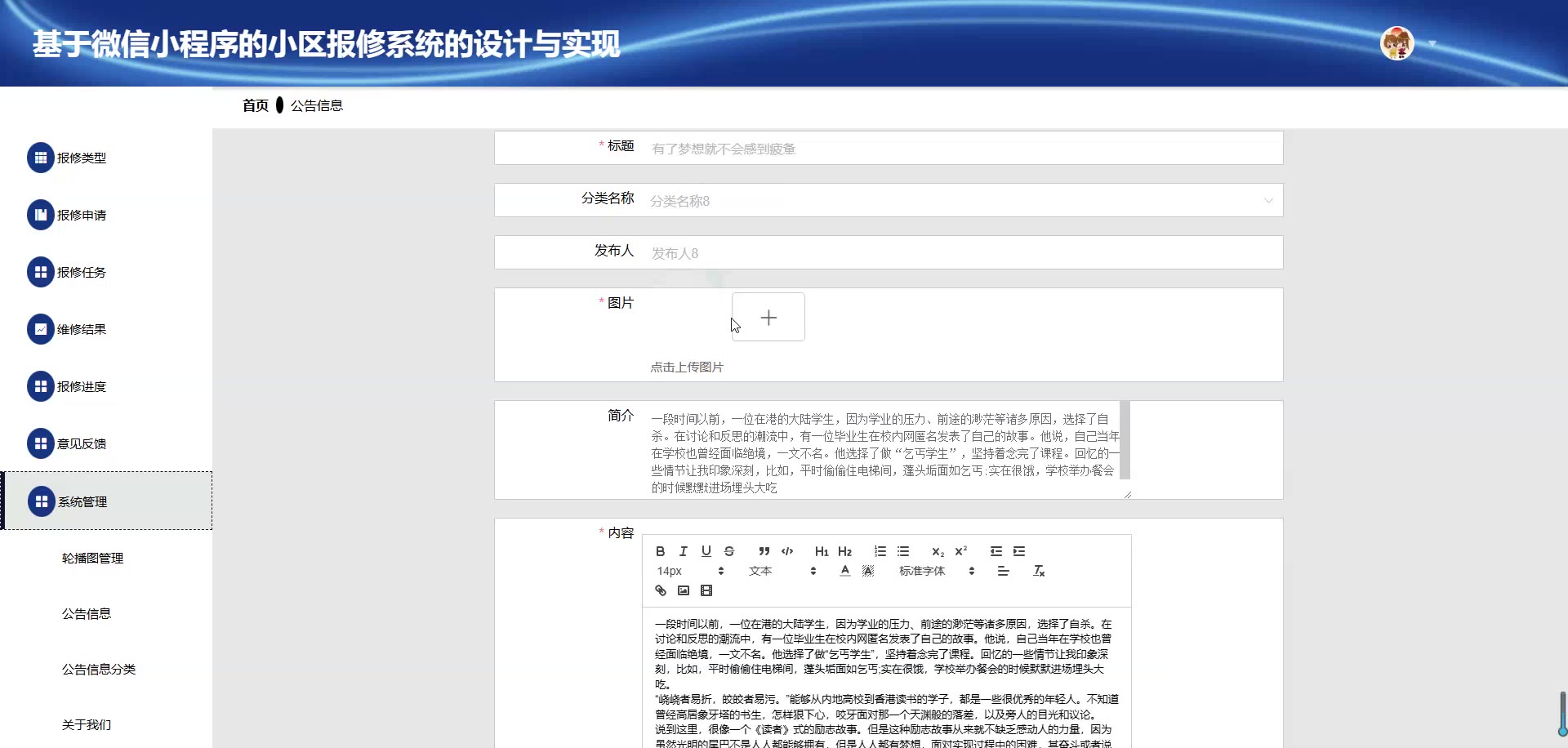The height and width of the screenshot is (748, 1568).
Task: Open the 文本 paragraph format dropdown
Action: (782, 571)
